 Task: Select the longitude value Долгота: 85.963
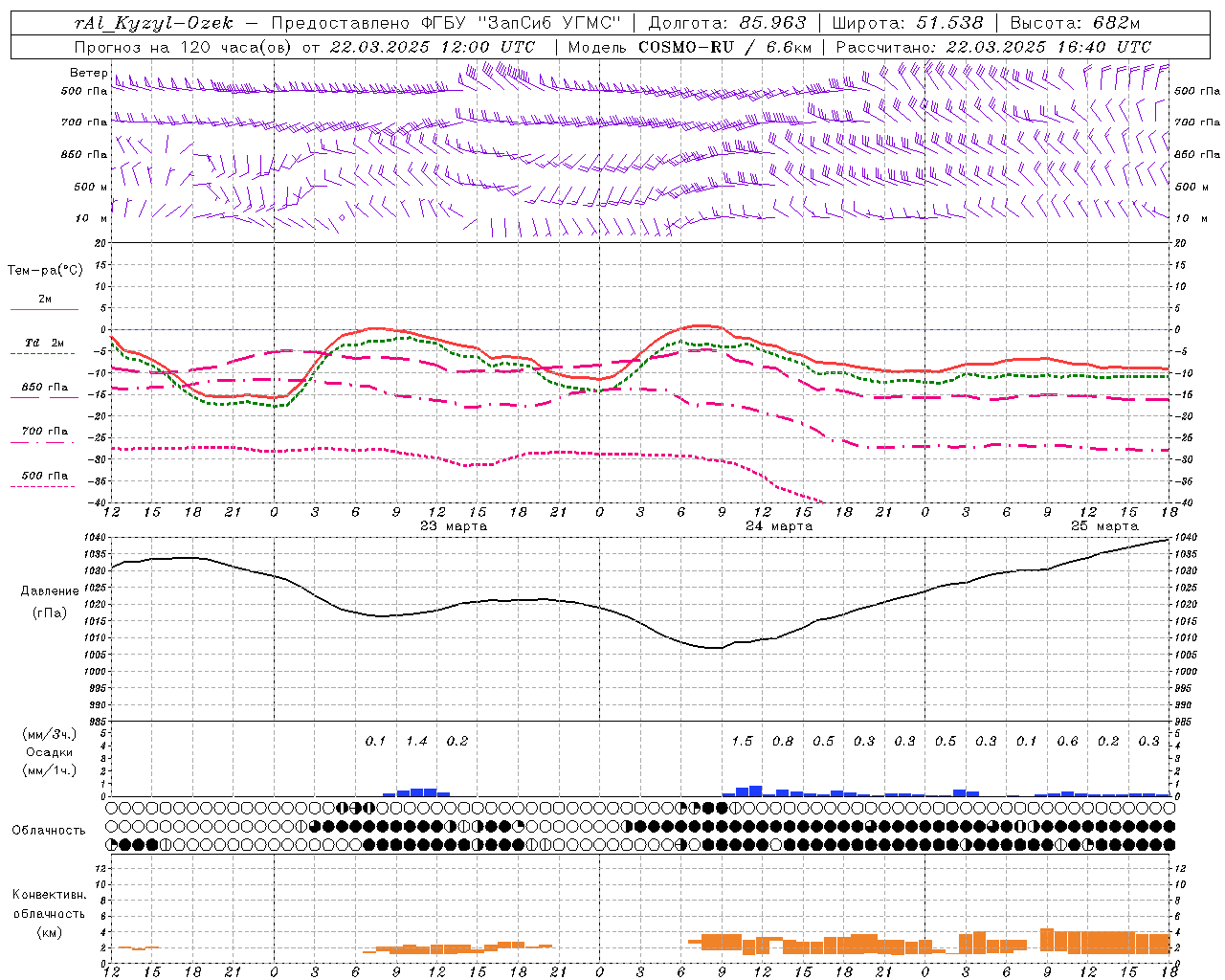click(727, 23)
